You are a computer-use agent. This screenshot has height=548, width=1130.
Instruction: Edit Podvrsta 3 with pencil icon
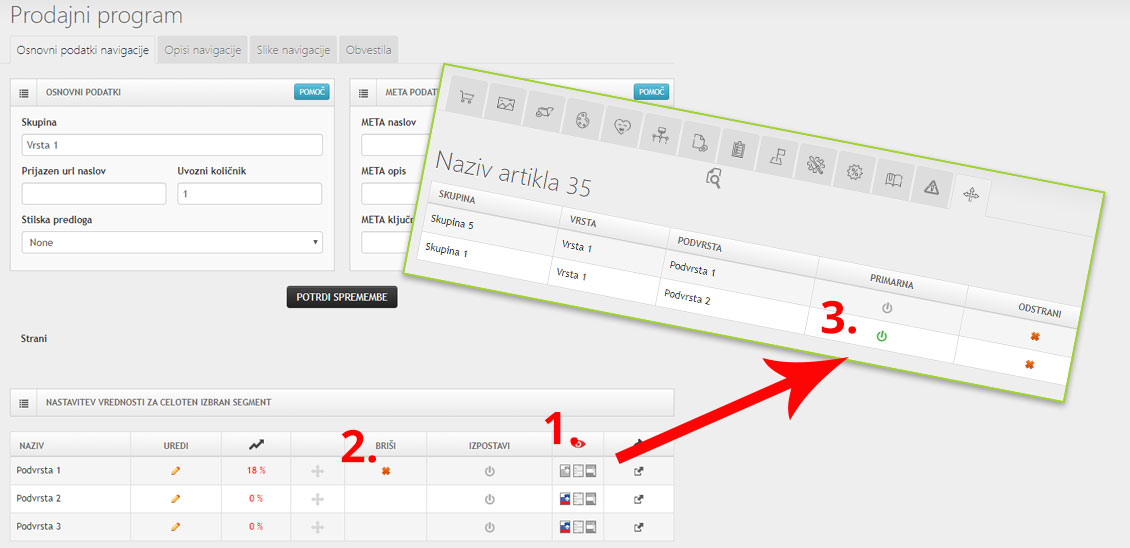point(175,526)
